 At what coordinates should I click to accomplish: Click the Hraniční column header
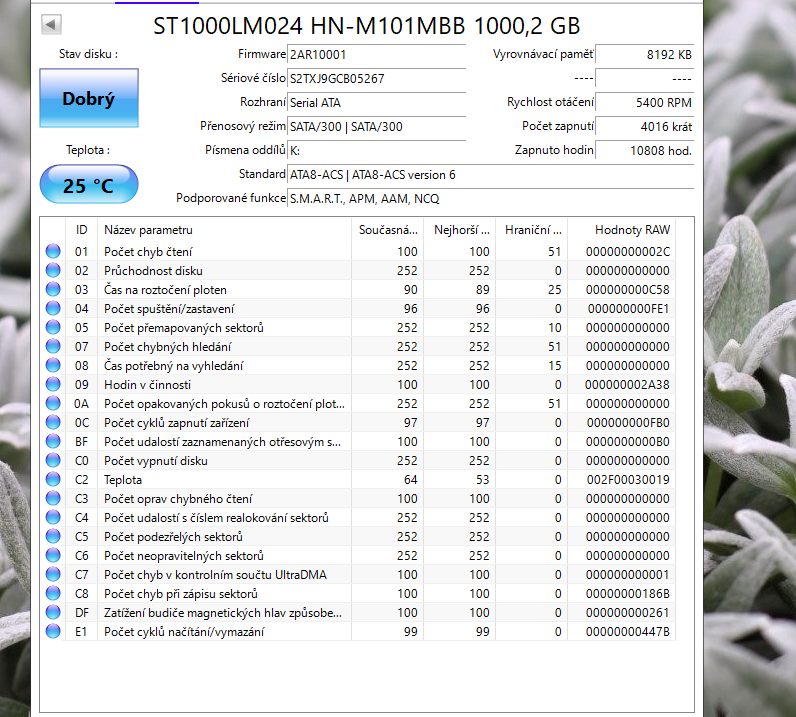pos(532,230)
